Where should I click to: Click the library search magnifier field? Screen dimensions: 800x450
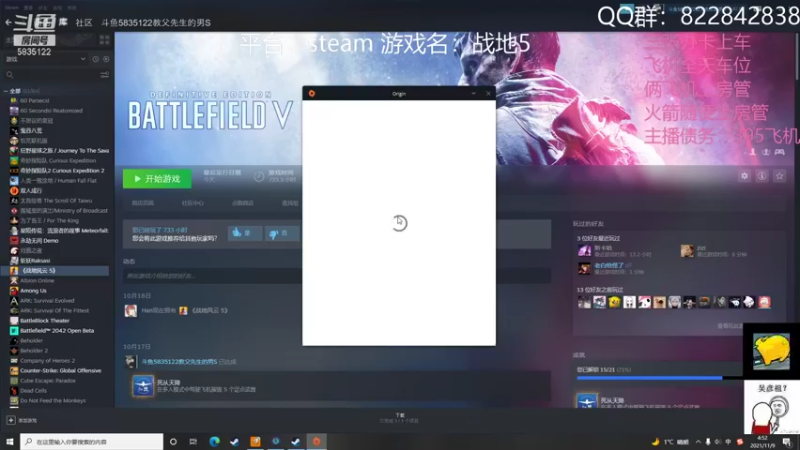point(51,75)
